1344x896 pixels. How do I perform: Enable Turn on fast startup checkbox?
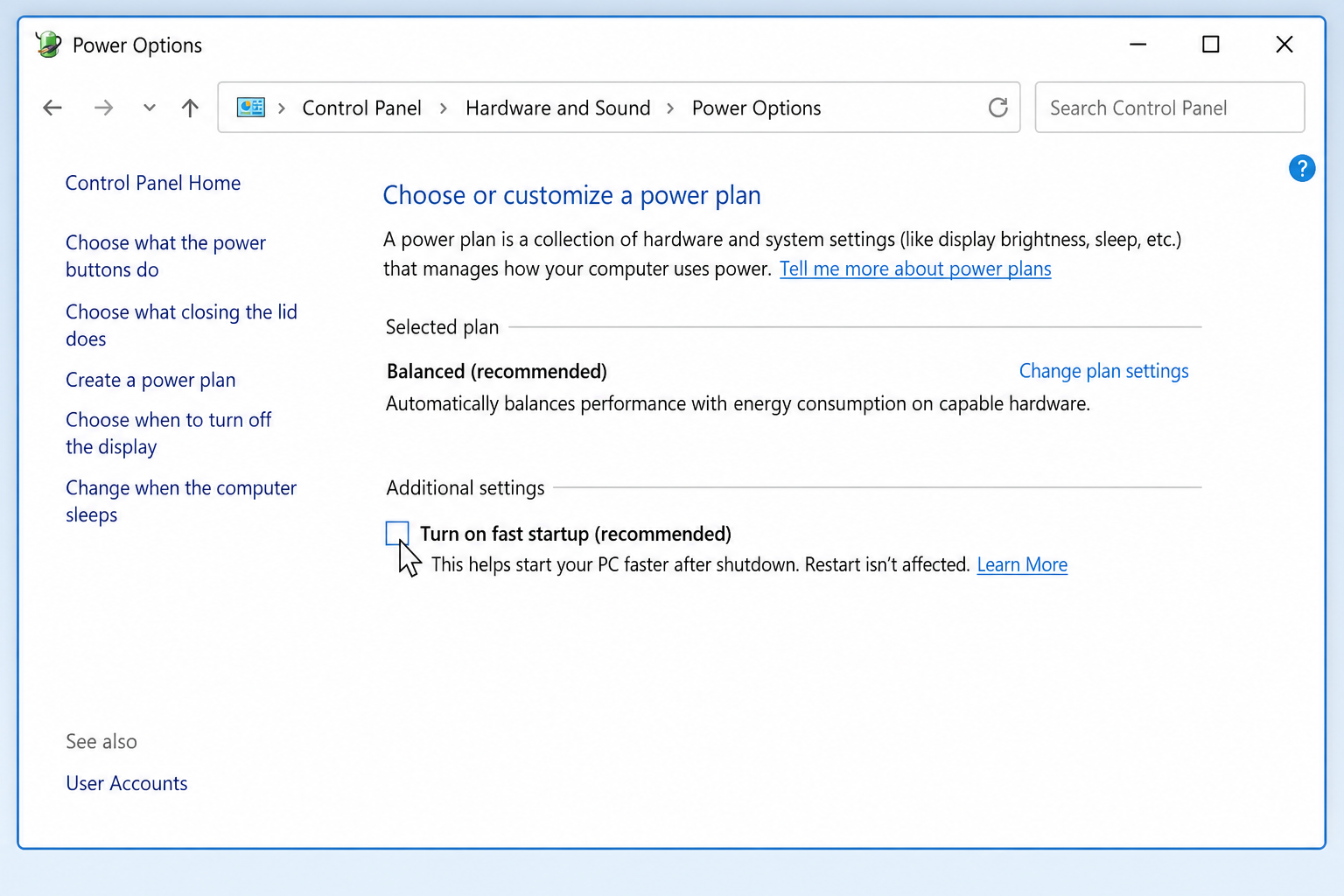tap(397, 533)
